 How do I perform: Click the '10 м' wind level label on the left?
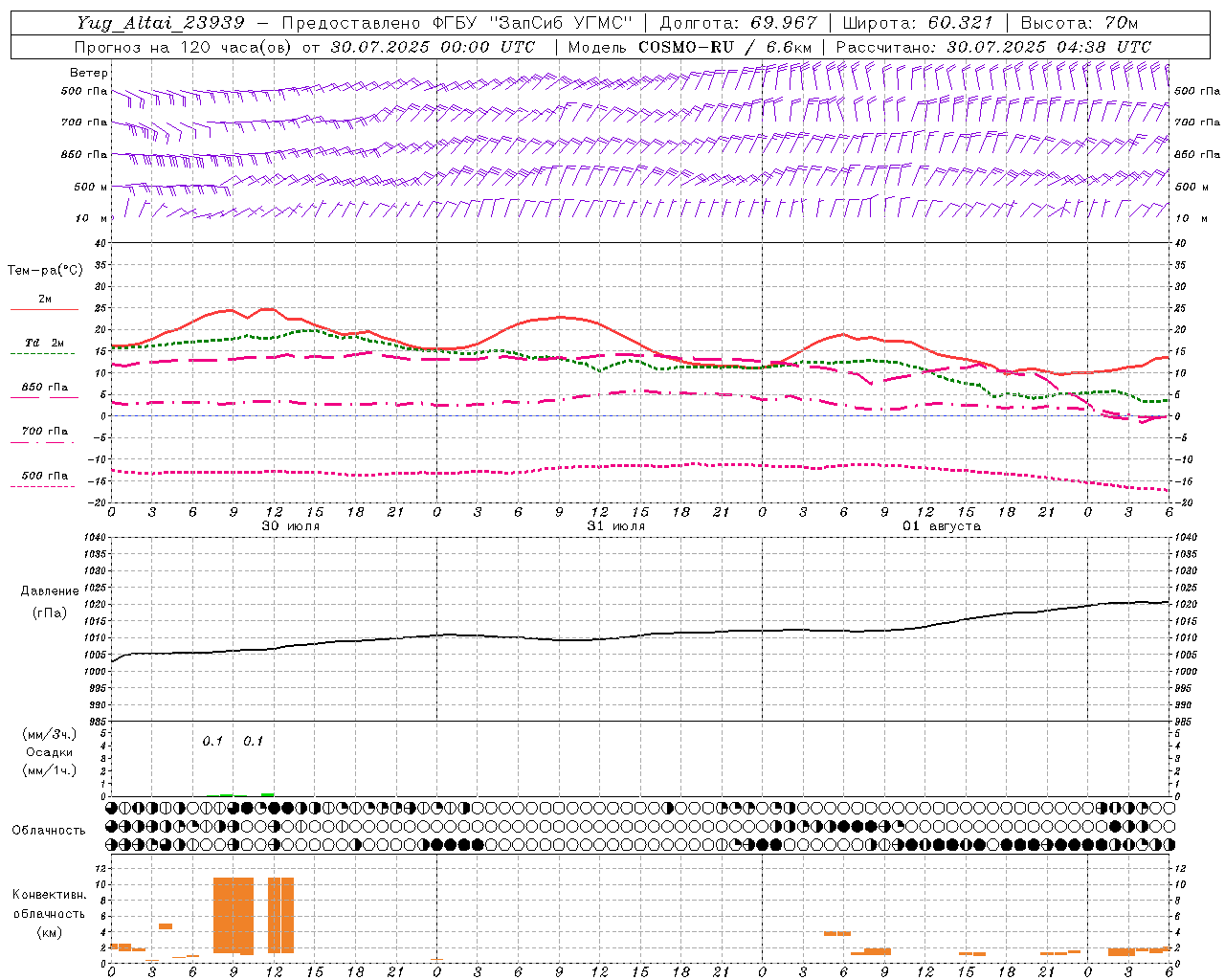pos(92,218)
